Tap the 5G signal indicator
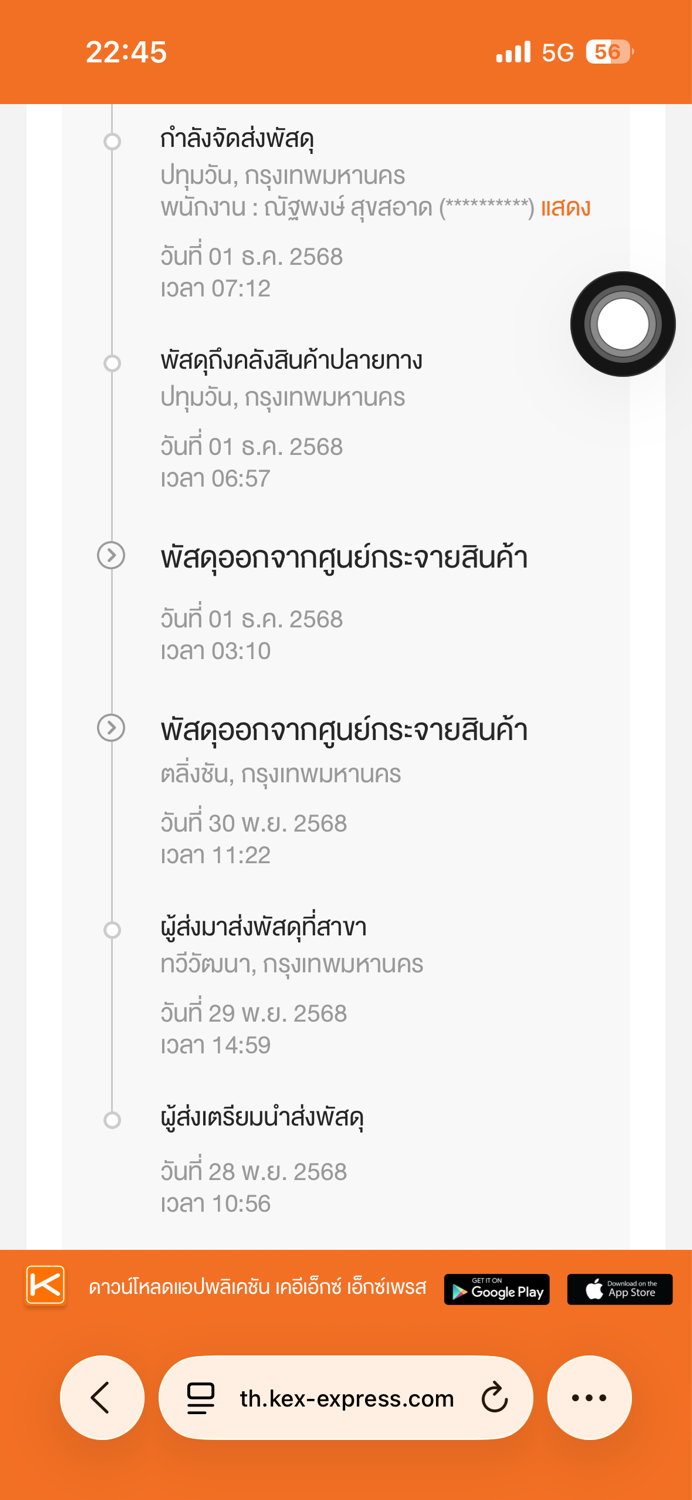The width and height of the screenshot is (692, 1500). (x=557, y=53)
